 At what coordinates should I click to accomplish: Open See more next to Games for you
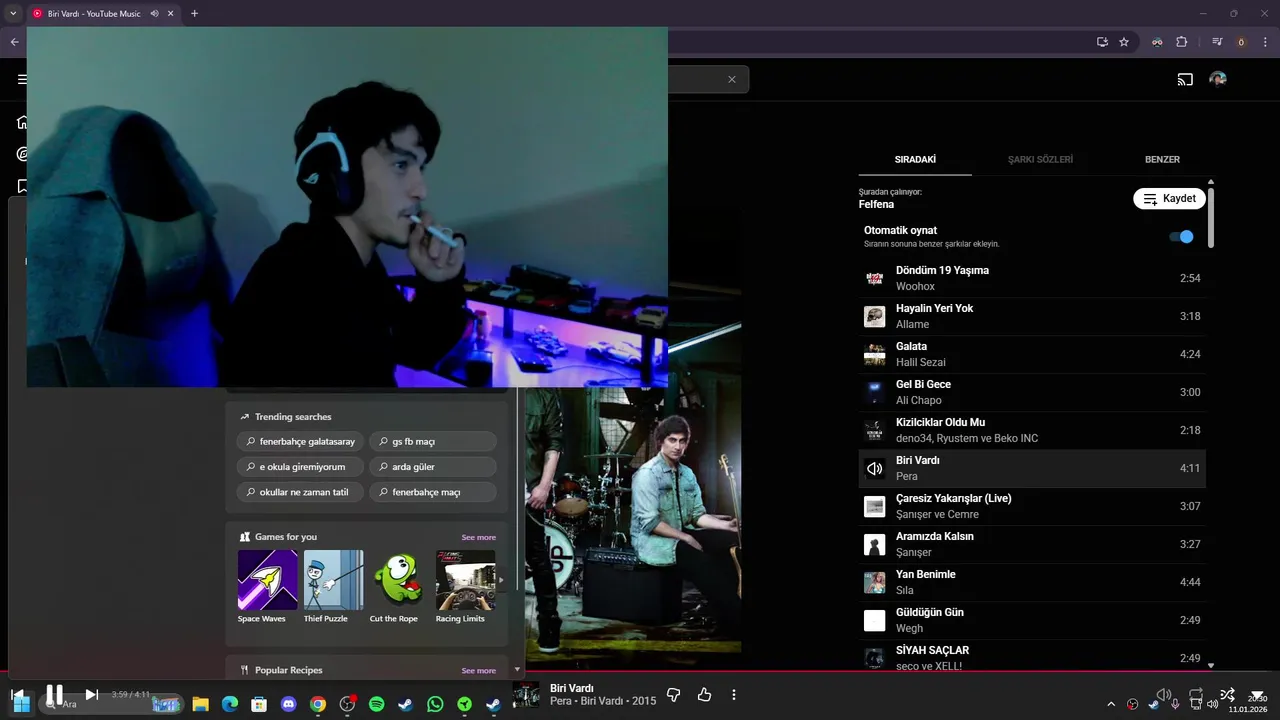[478, 537]
